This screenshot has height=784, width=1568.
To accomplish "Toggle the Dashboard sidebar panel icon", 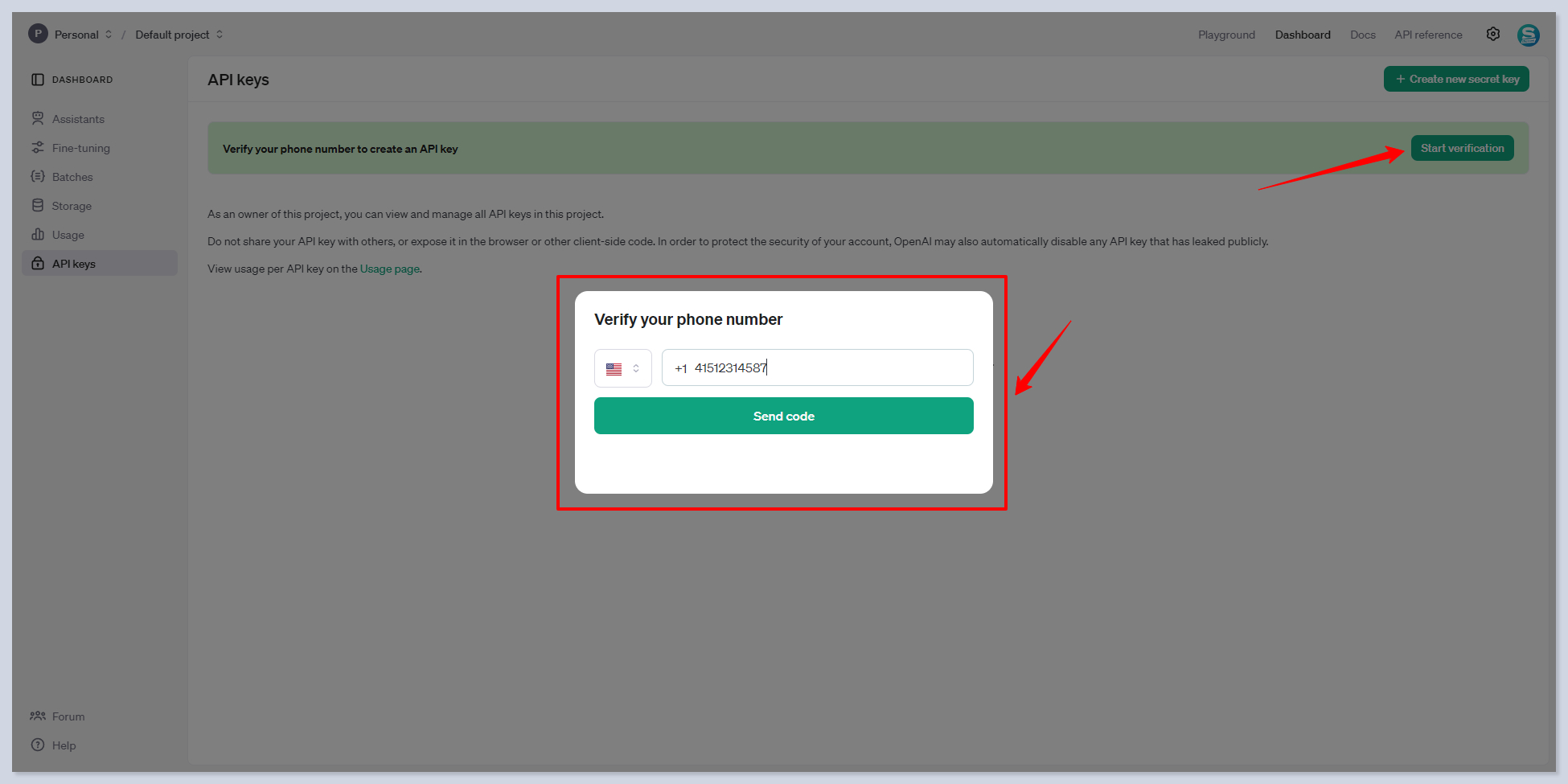I will coord(38,80).
